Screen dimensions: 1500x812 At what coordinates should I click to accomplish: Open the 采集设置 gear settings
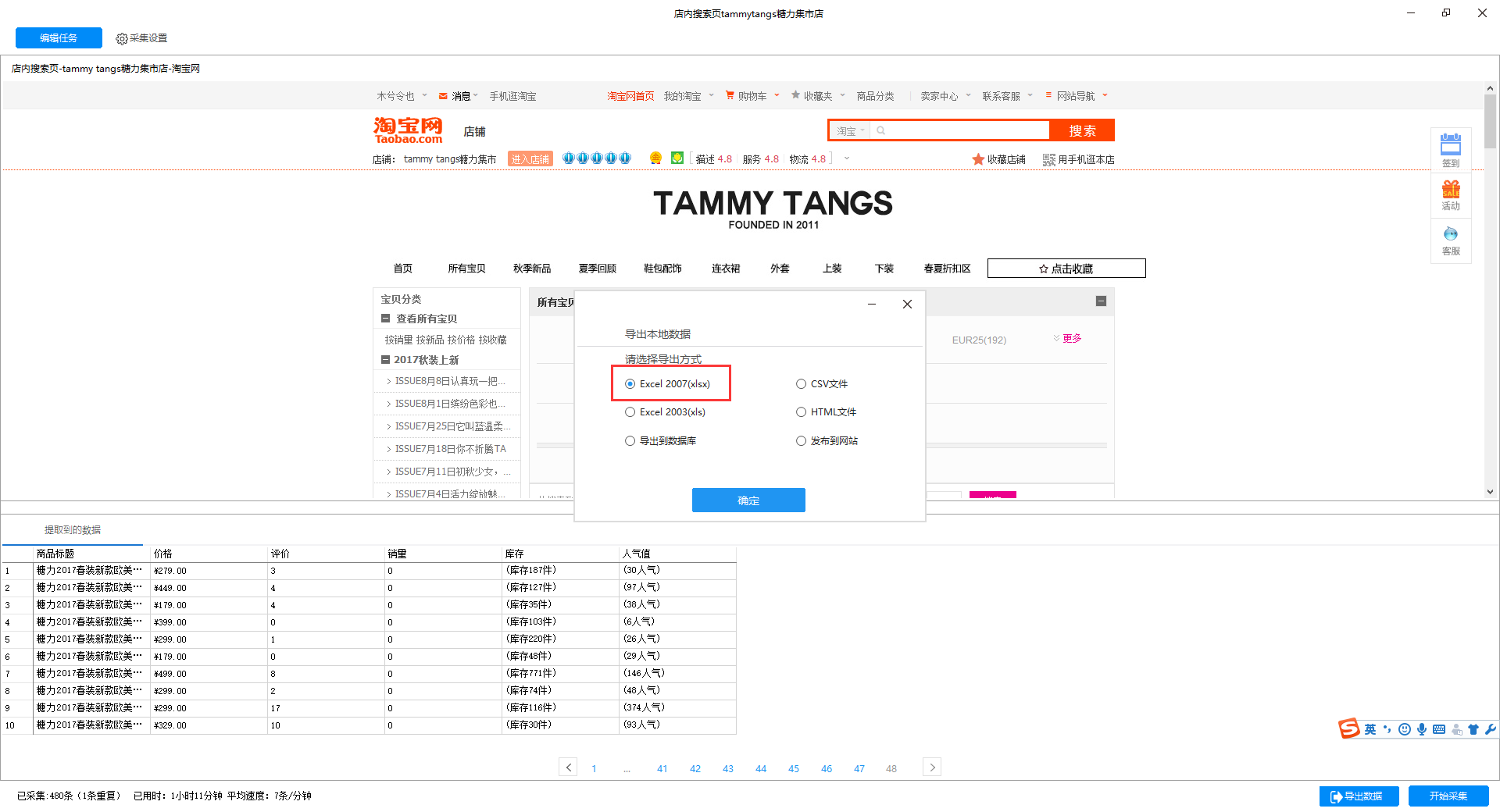141,38
